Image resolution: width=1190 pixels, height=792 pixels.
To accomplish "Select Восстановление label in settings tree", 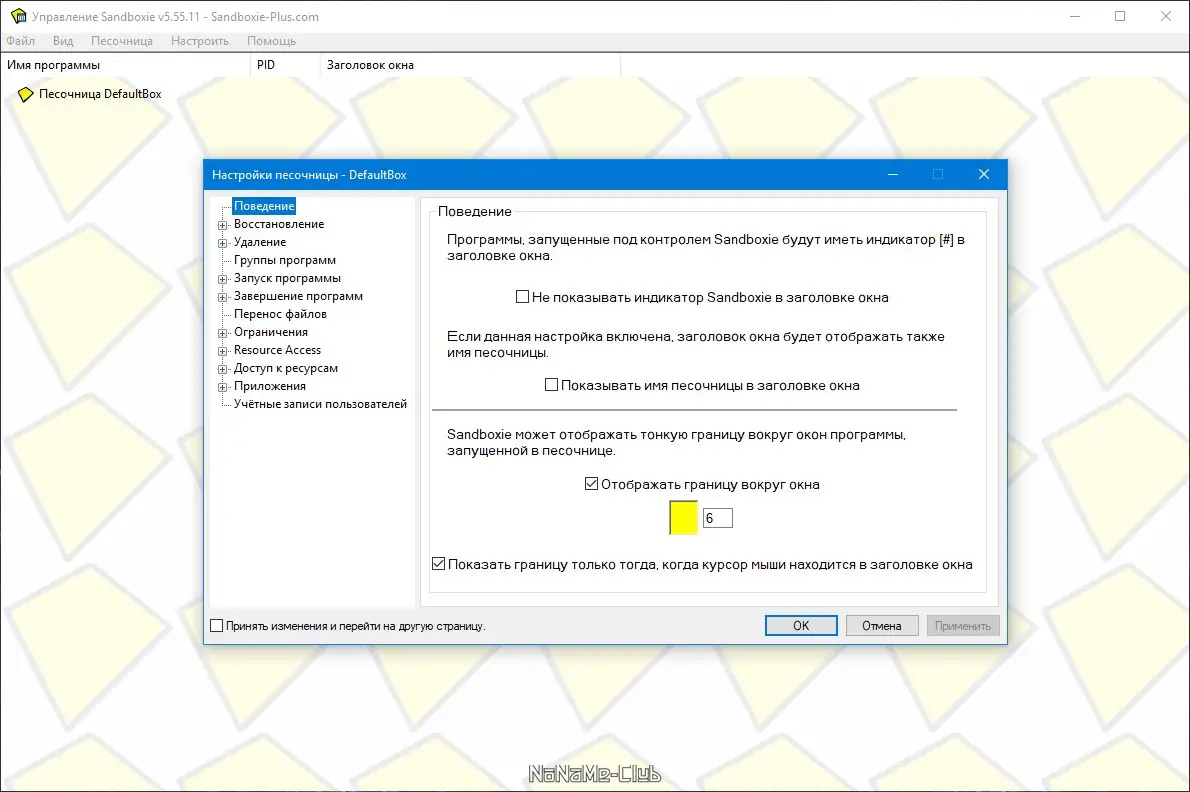I will 279,225.
